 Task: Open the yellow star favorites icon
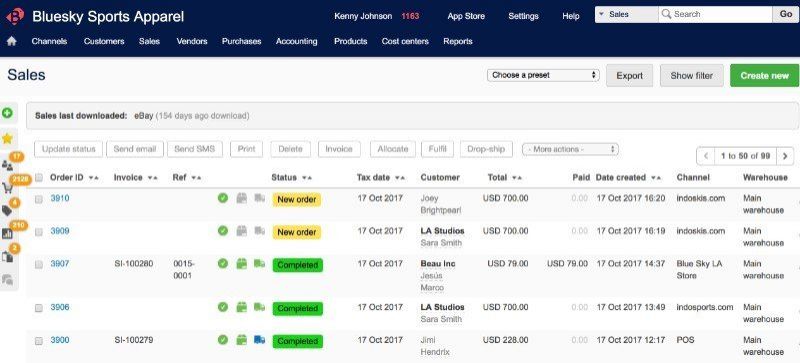[7, 138]
